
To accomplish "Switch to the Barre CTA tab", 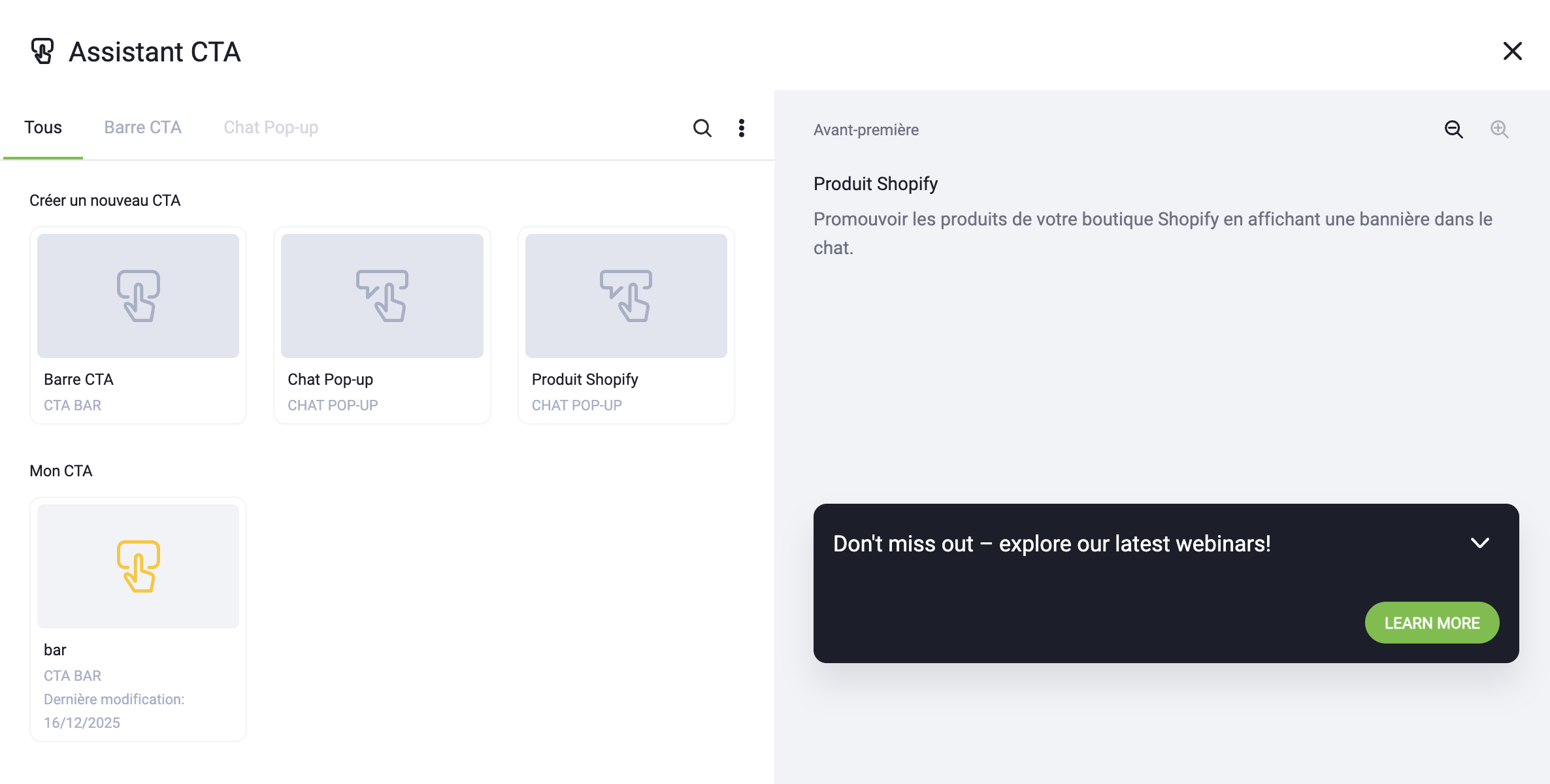I will (x=142, y=127).
